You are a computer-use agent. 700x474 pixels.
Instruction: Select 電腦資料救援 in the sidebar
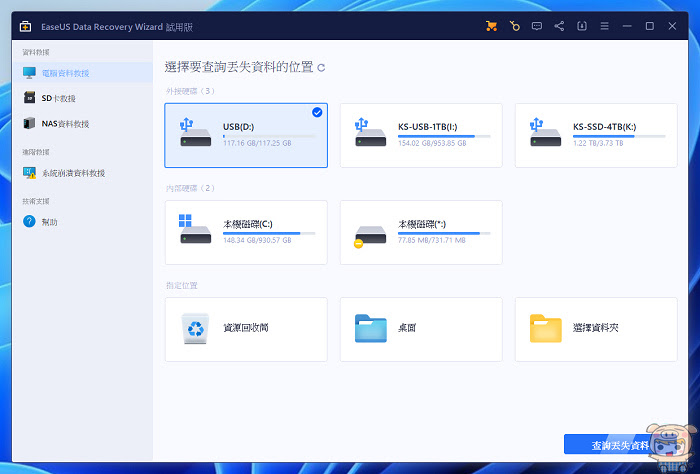(x=83, y=73)
